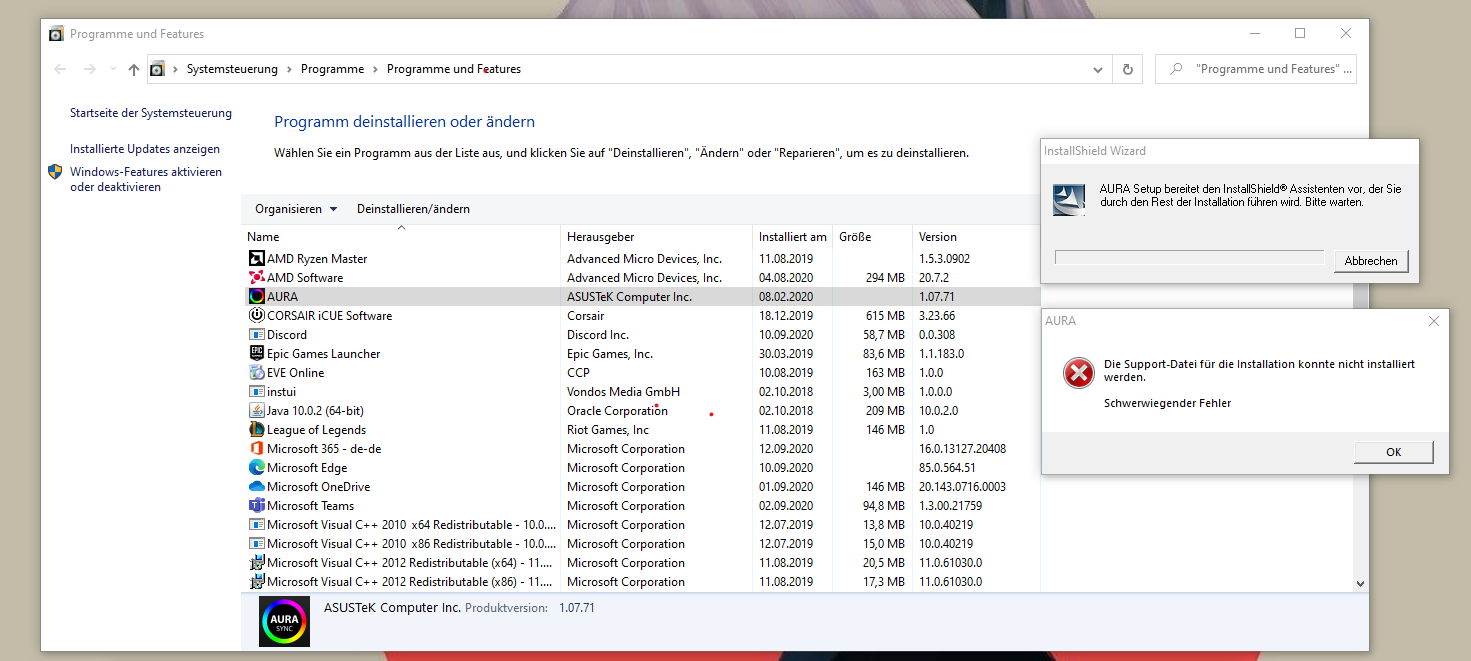
Task: Click the InstallShield Wizard computer icon
Action: point(1069,199)
